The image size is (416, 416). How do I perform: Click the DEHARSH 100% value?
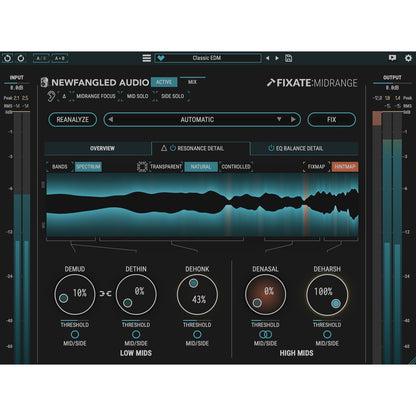tap(323, 292)
